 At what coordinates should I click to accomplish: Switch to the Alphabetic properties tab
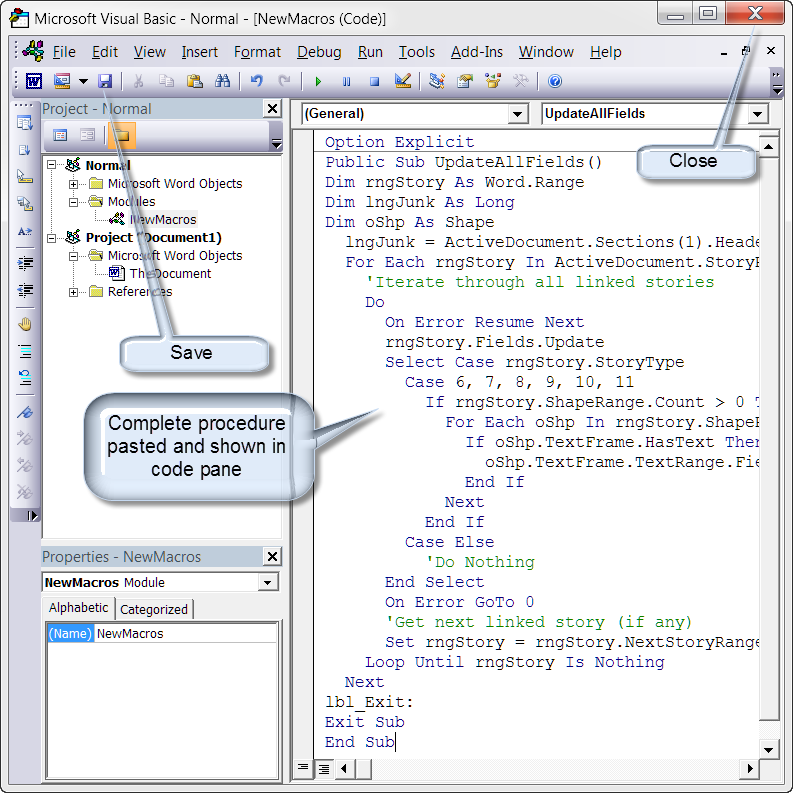(78, 608)
